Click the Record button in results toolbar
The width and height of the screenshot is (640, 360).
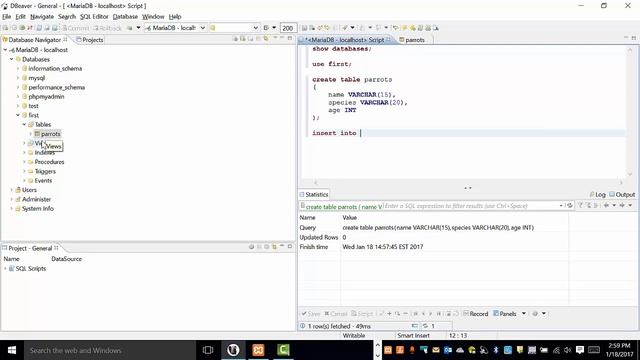tap(476, 314)
